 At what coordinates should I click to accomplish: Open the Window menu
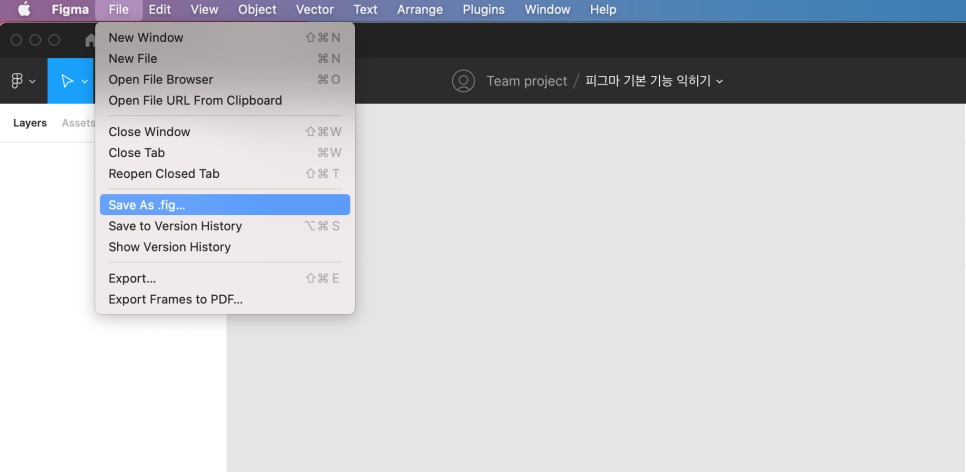coord(547,10)
